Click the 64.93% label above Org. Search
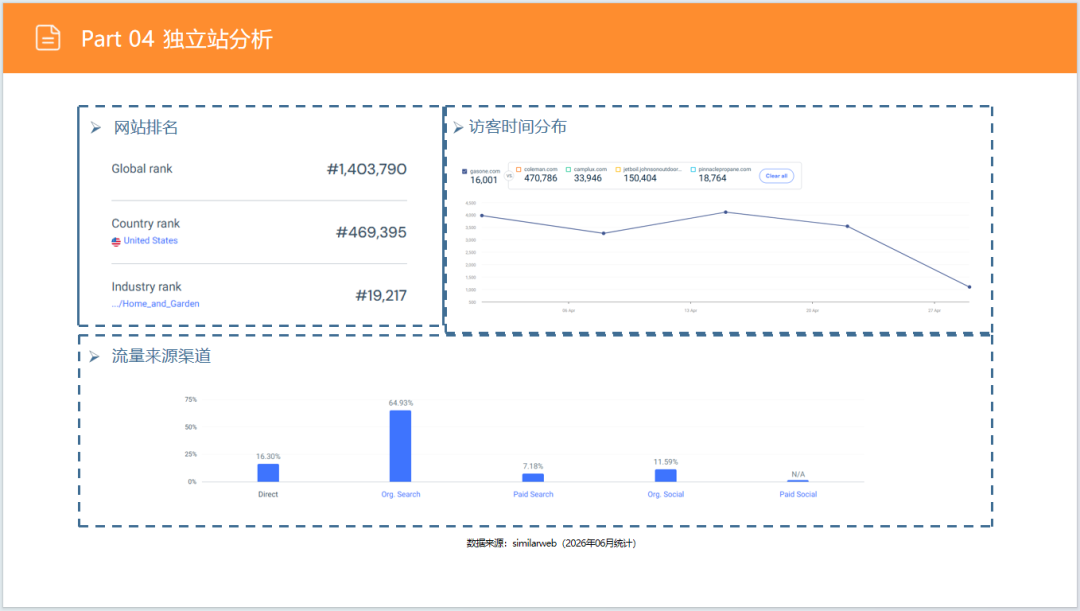 pos(401,403)
